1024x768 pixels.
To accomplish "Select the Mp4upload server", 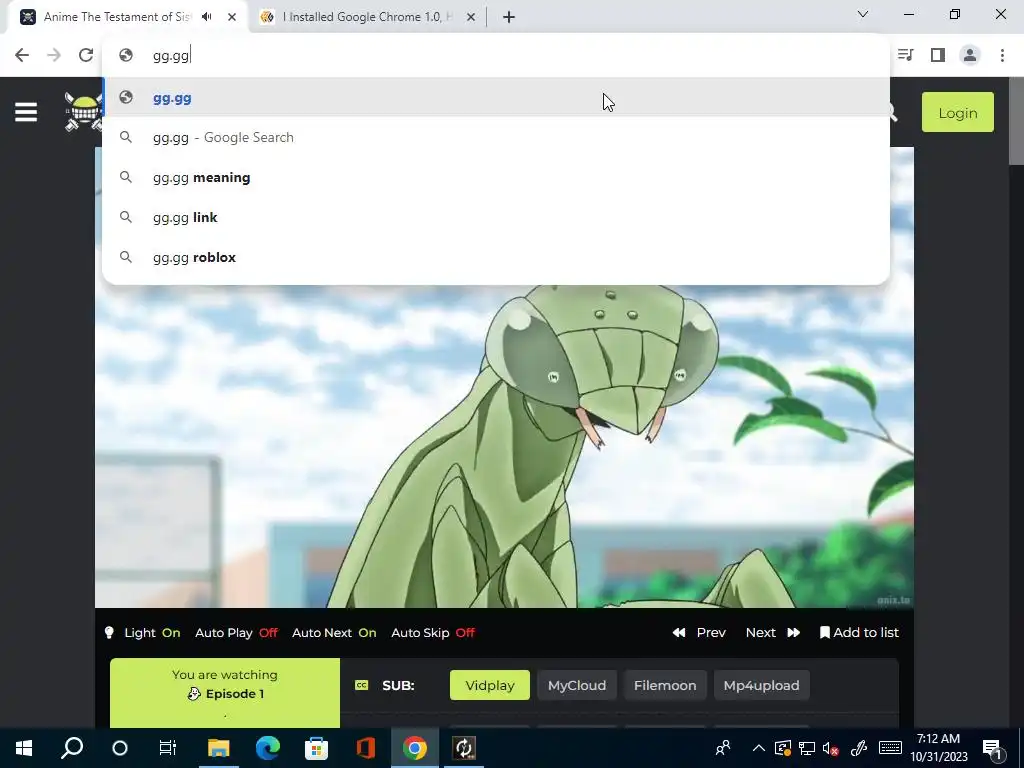I will (761, 685).
